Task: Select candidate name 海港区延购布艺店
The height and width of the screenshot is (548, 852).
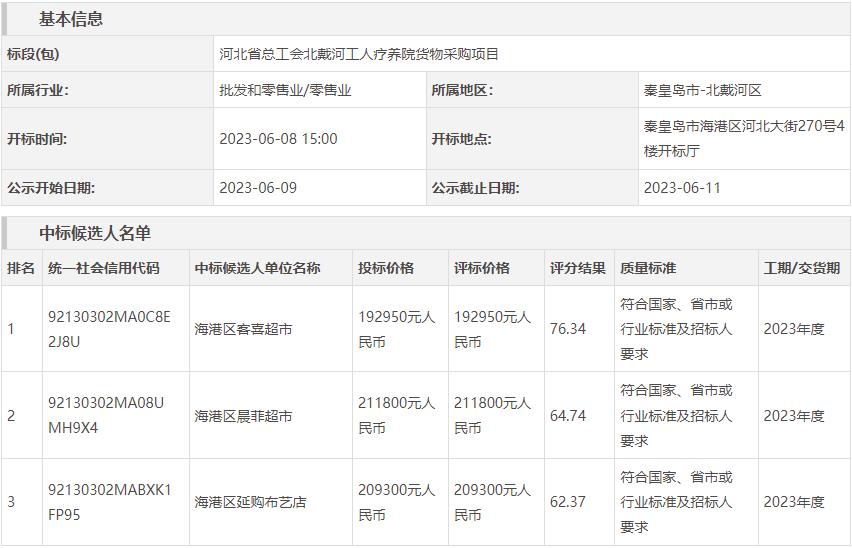Action: point(250,502)
